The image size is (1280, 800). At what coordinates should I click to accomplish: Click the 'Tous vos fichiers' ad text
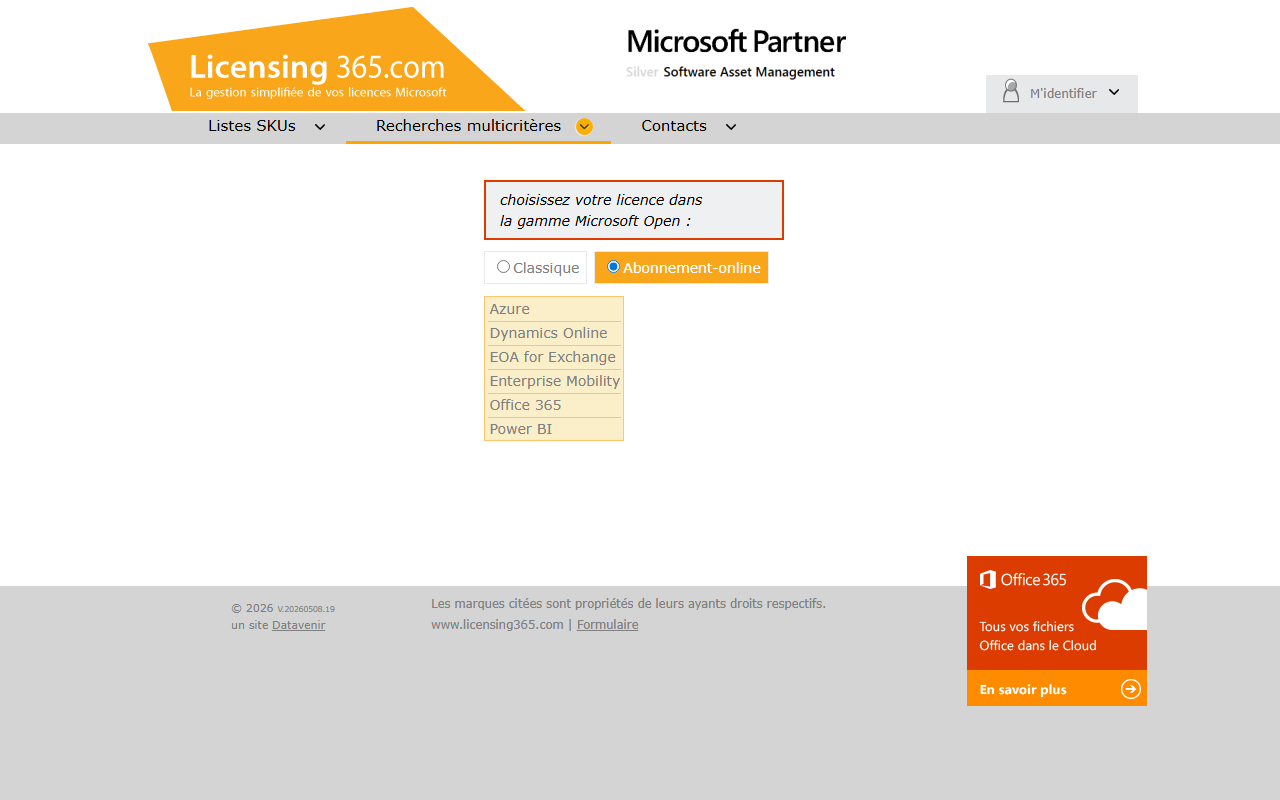(x=1026, y=627)
